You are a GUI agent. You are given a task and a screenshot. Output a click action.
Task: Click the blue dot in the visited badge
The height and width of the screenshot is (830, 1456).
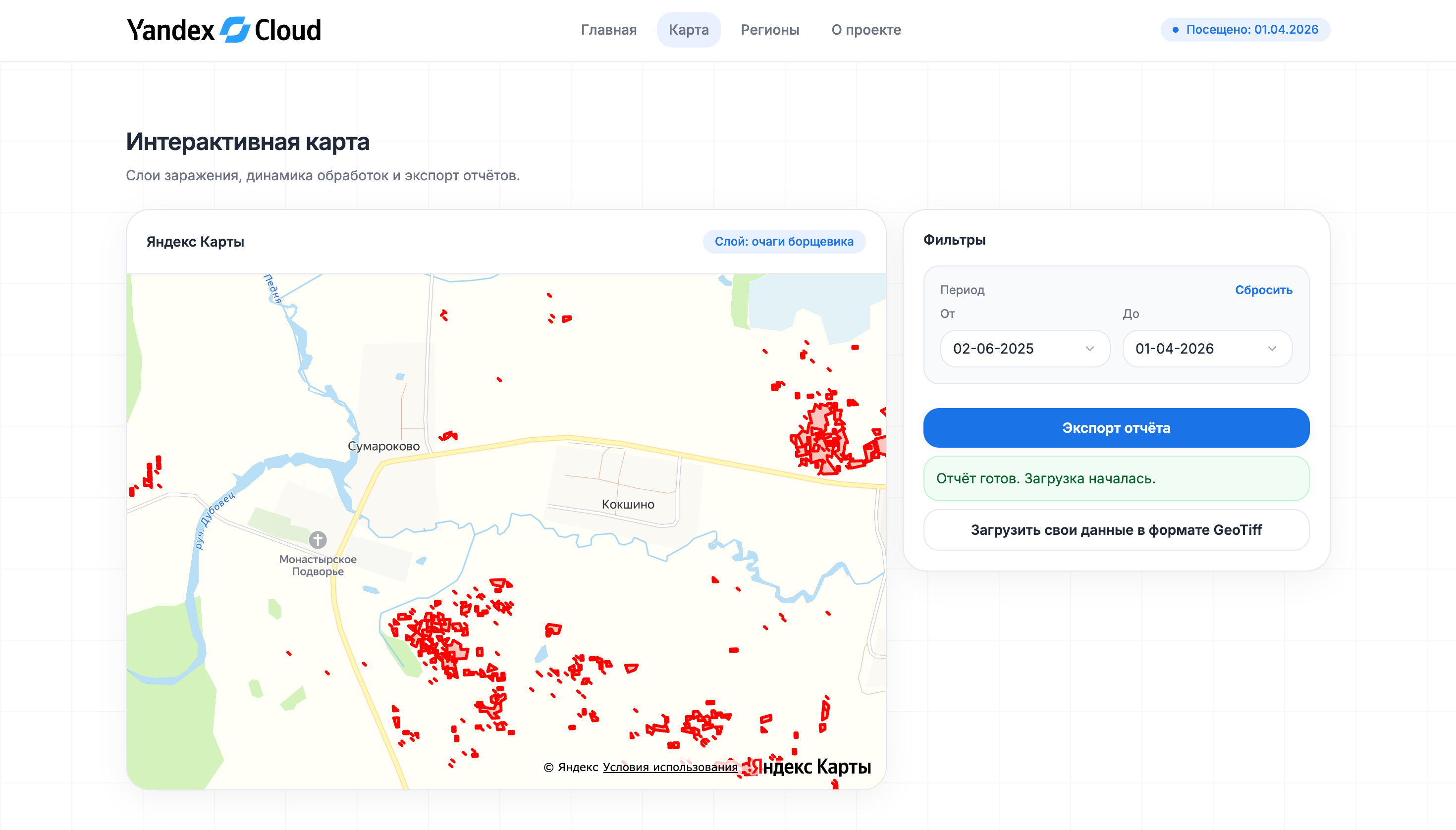(1175, 30)
